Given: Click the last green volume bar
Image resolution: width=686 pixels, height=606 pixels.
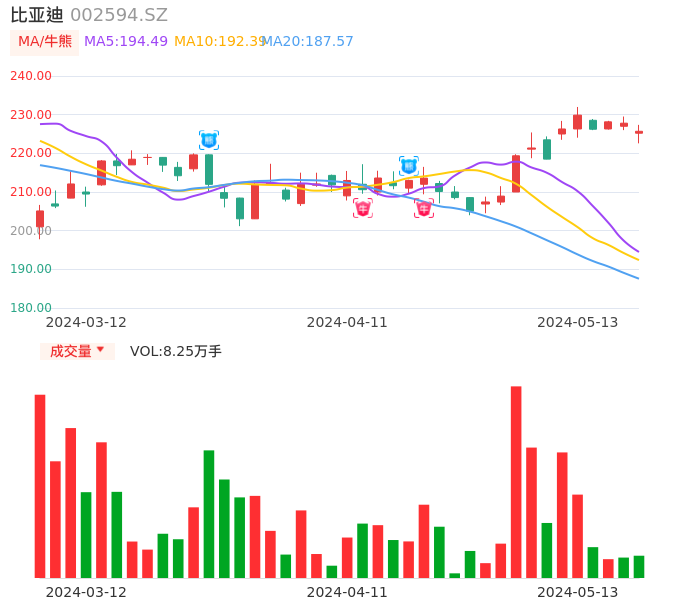Looking at the screenshot, I should [639, 567].
